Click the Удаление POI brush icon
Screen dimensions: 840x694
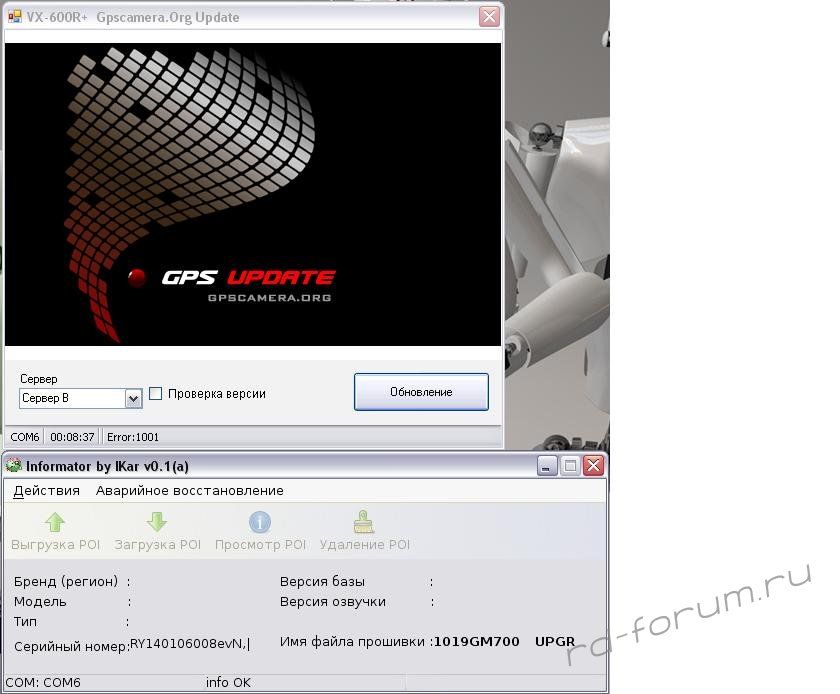(364, 521)
